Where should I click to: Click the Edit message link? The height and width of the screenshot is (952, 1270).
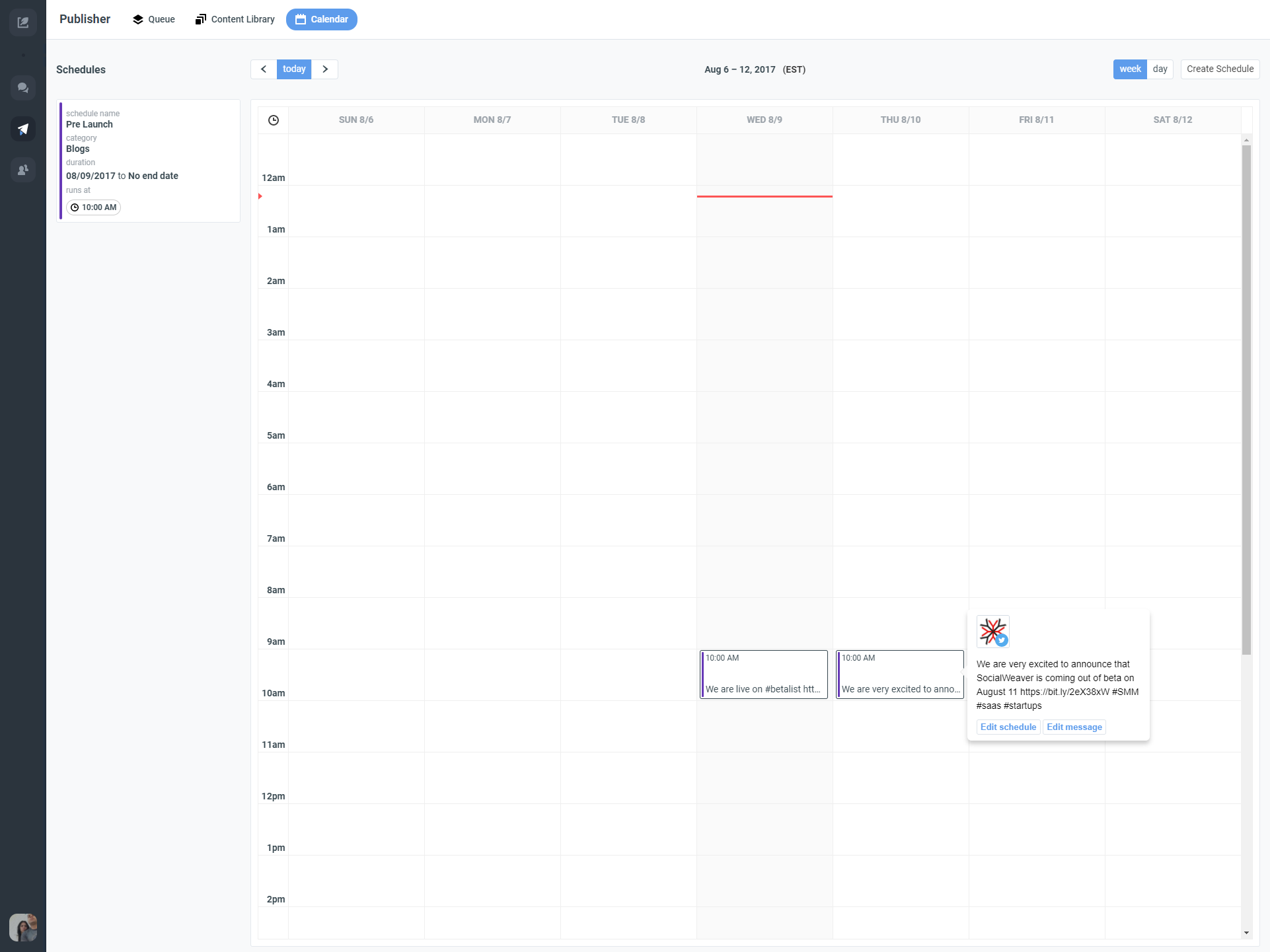[1074, 727]
